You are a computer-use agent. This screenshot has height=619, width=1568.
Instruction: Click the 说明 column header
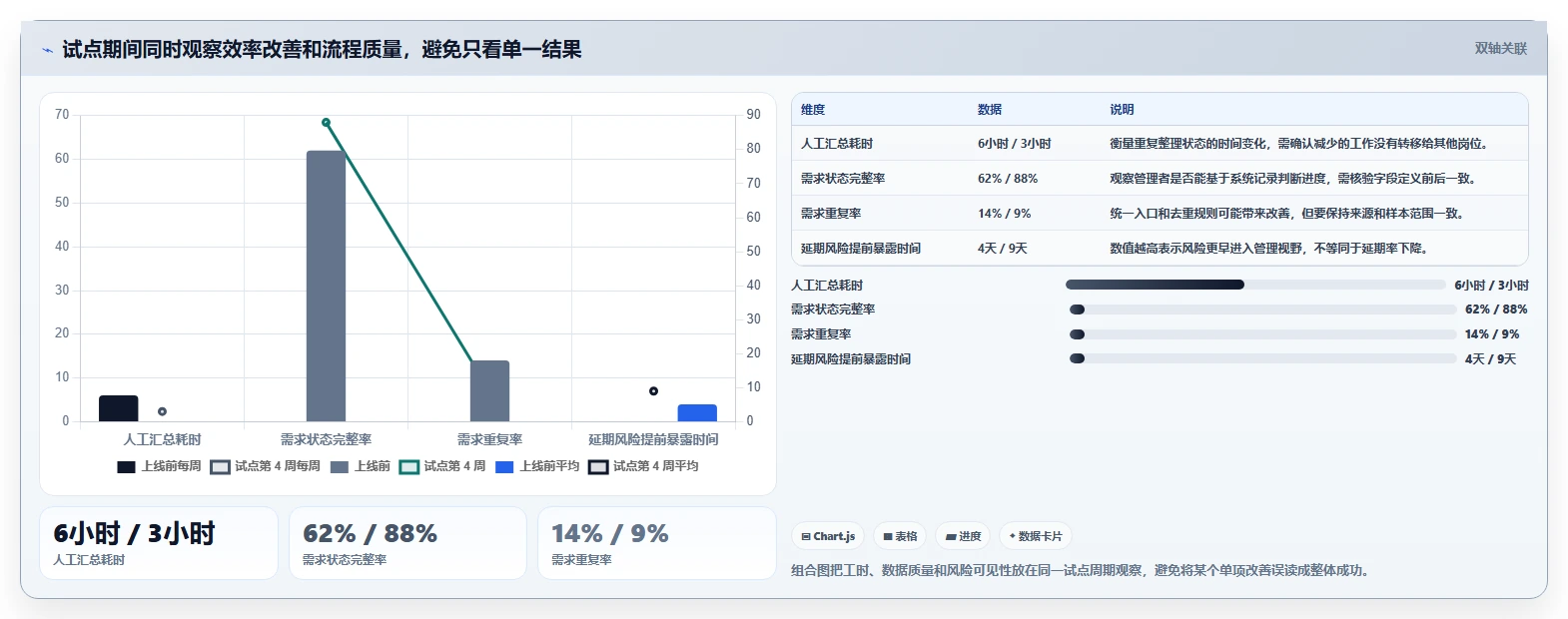tap(1122, 110)
